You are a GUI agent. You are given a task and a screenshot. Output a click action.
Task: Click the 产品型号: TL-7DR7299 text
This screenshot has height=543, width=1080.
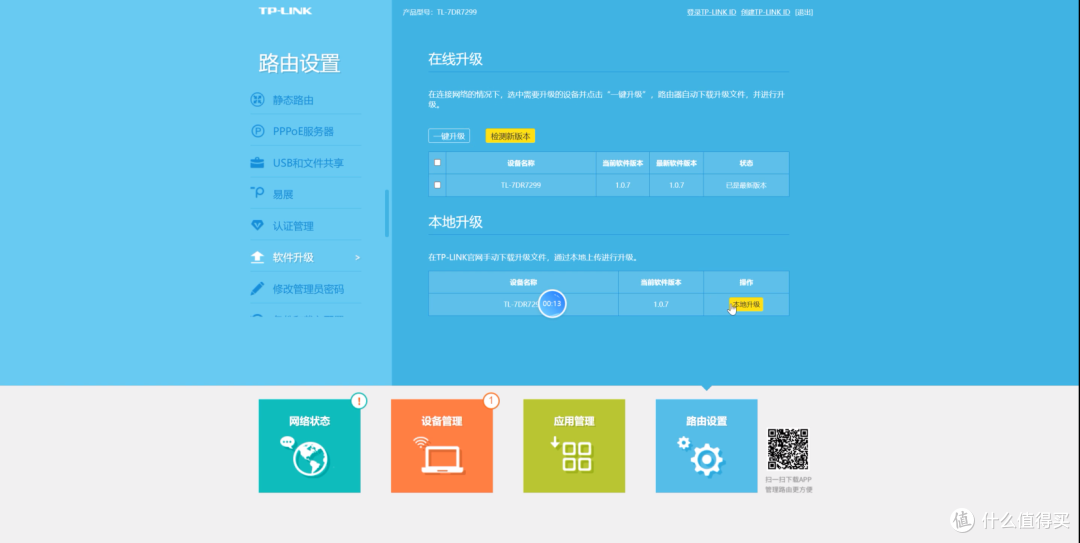pos(439,12)
